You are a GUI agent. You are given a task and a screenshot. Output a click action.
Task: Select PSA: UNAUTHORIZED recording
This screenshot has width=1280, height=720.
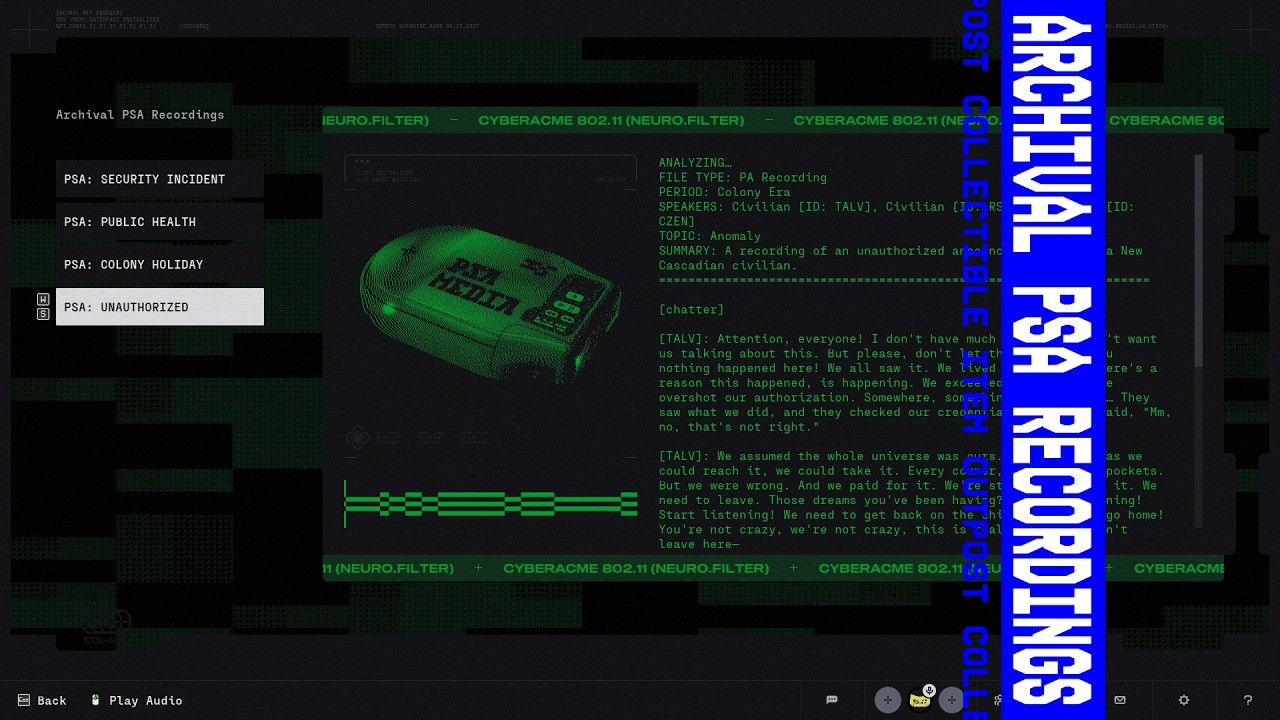(x=160, y=307)
